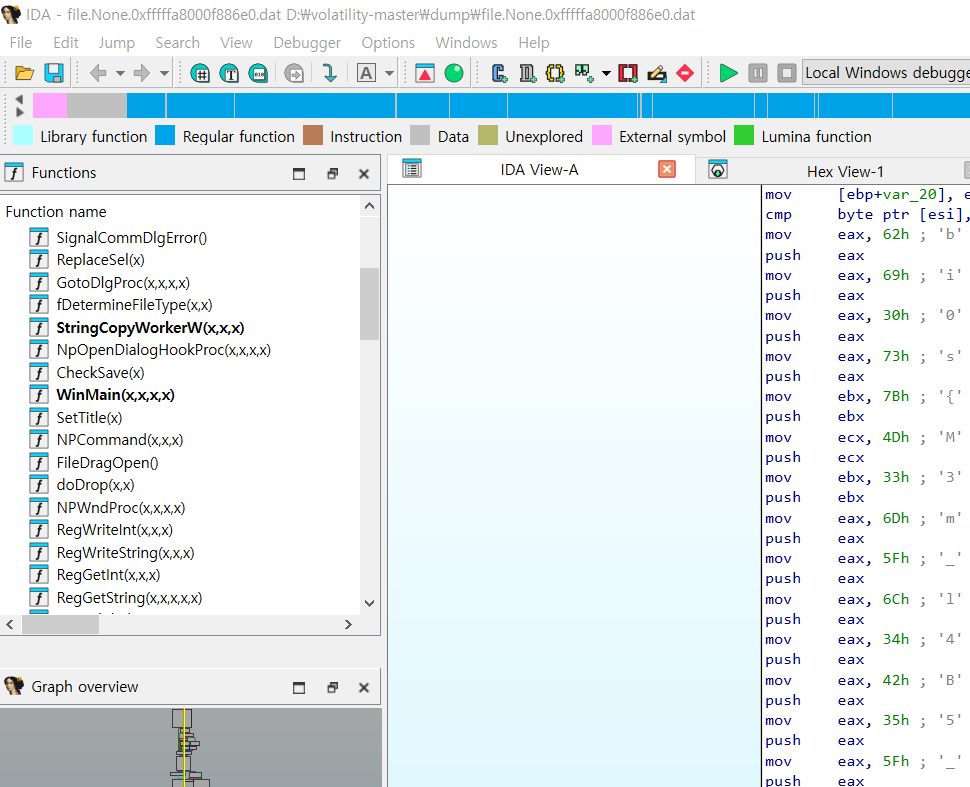Click the boxed letter A toolbar icon
Viewport: 970px width, 787px height.
click(366, 73)
